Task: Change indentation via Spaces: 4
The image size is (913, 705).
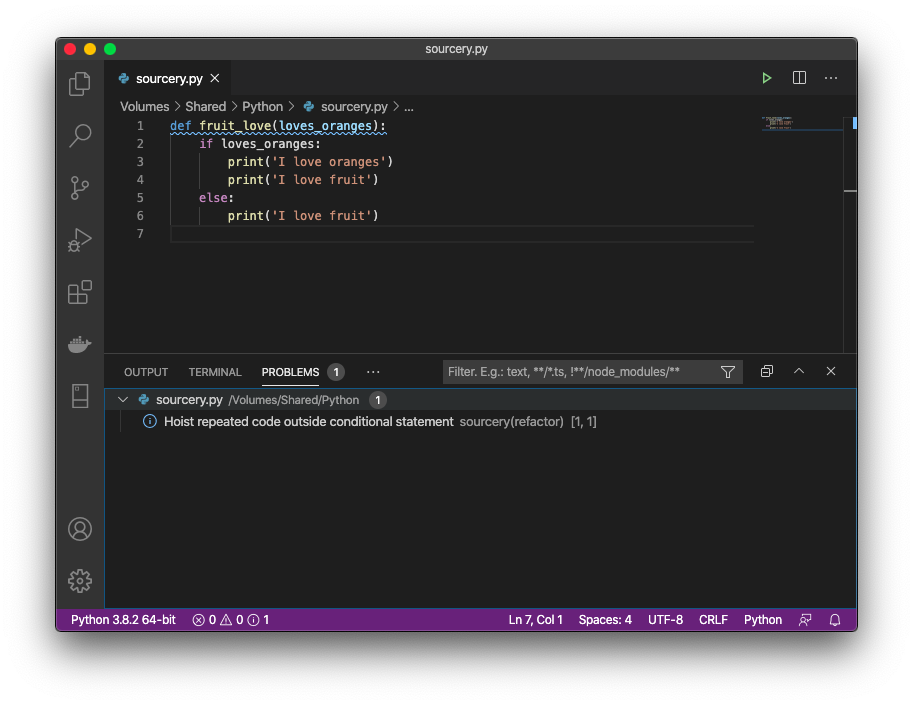Action: point(605,620)
